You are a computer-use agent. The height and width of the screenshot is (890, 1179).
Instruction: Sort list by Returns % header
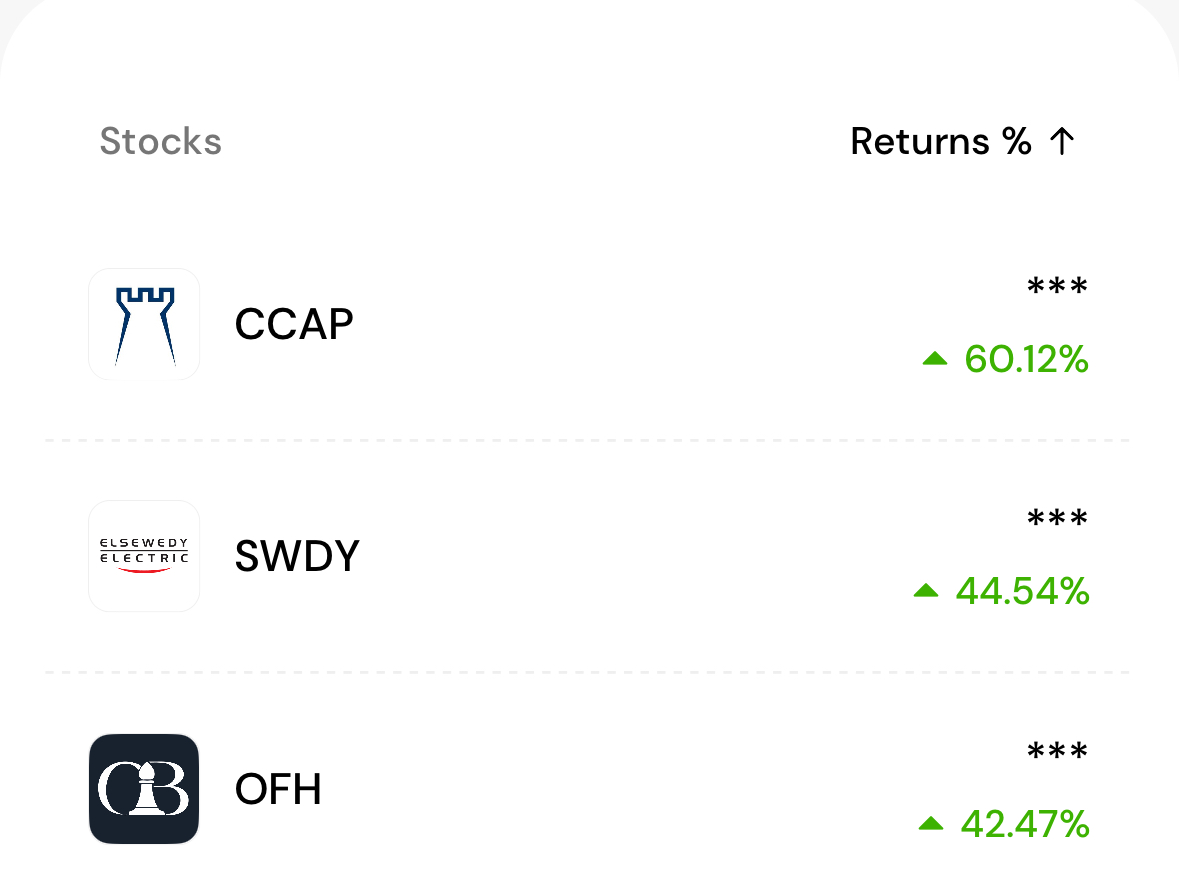pos(941,141)
